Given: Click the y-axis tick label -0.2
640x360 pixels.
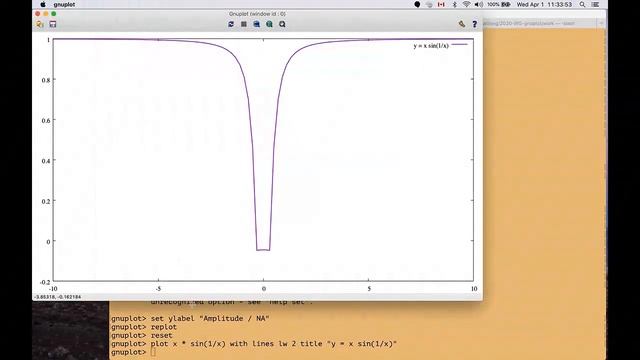Looking at the screenshot, I should tap(45, 282).
